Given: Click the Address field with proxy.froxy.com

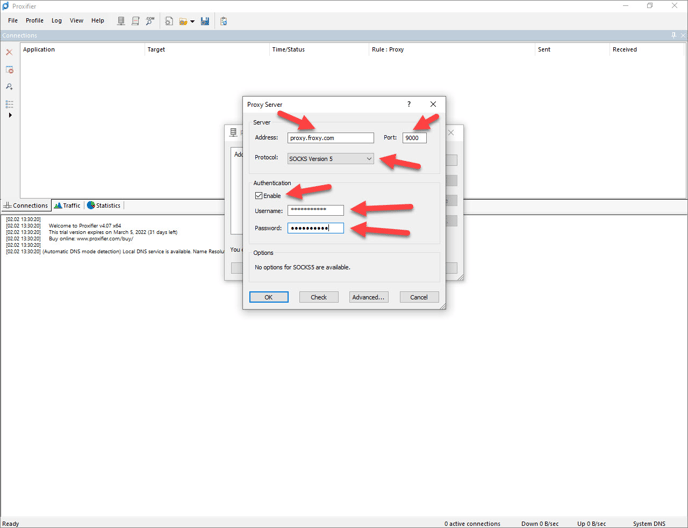Looking at the screenshot, I should (330, 138).
